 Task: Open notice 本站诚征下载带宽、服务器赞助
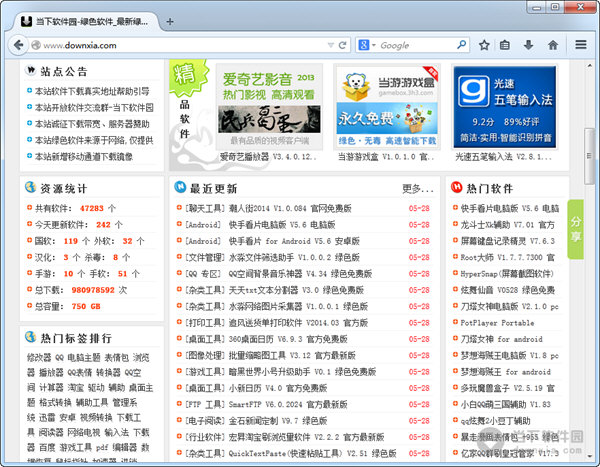coord(92,124)
